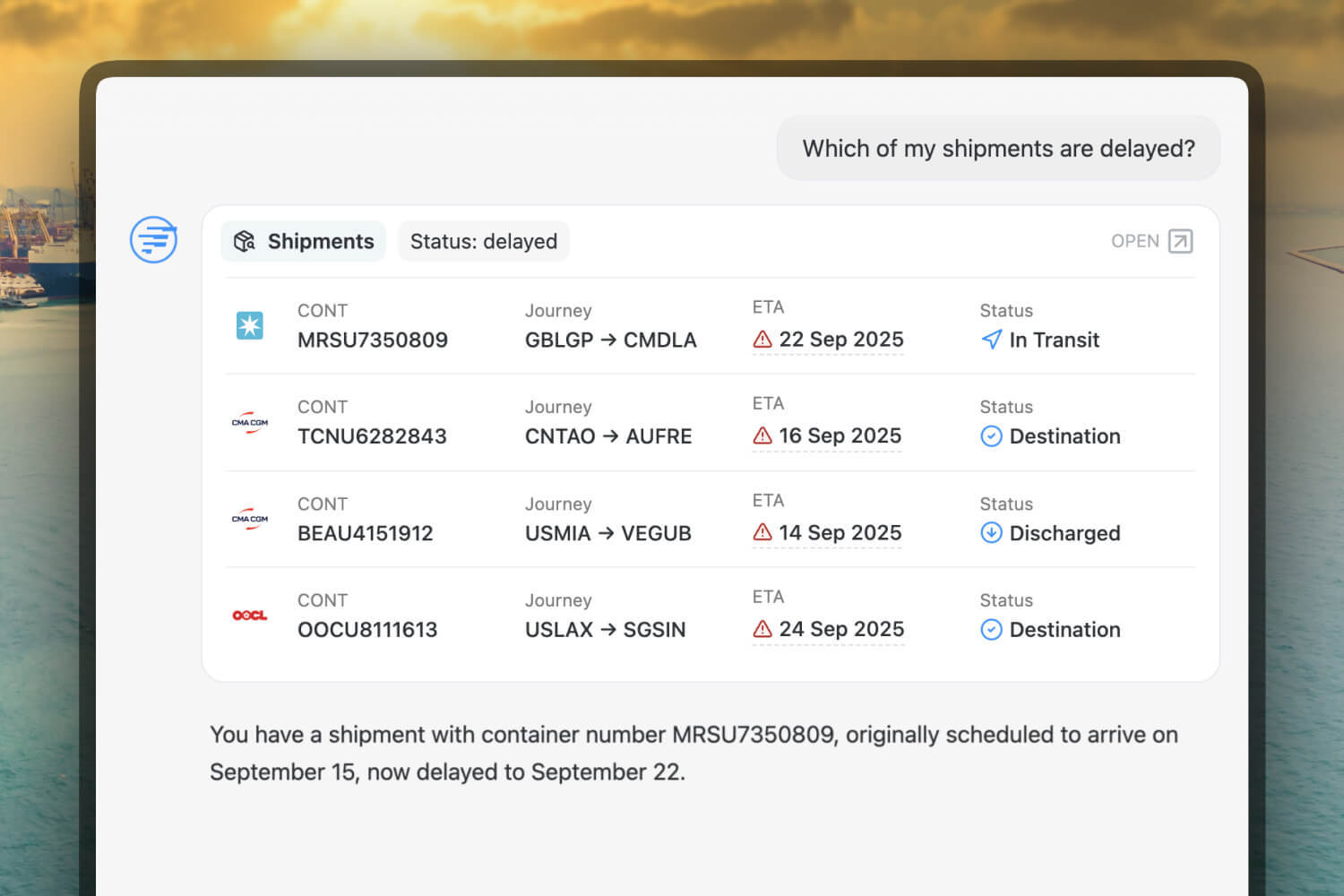Click warning triangle beside 14 Sep 2025
The image size is (1344, 896).
coord(762,532)
